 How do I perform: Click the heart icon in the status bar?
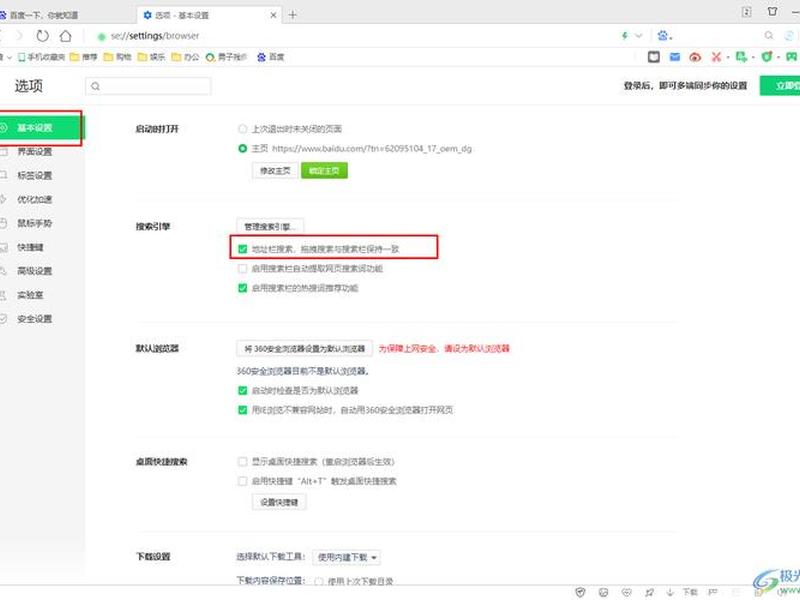[x=627, y=592]
